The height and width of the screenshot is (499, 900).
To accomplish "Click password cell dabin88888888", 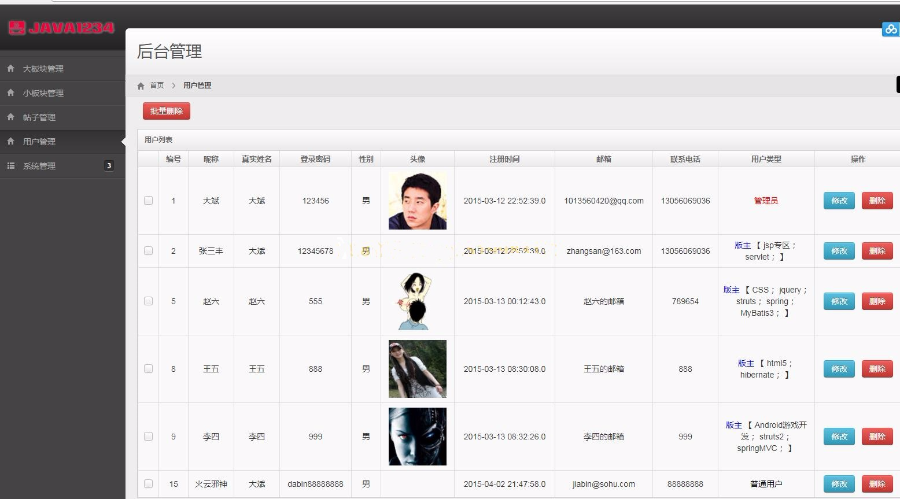I will 315,484.
